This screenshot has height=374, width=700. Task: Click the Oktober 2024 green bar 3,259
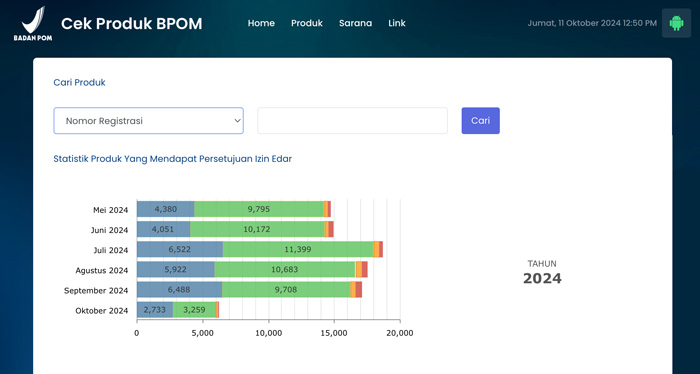coord(194,310)
